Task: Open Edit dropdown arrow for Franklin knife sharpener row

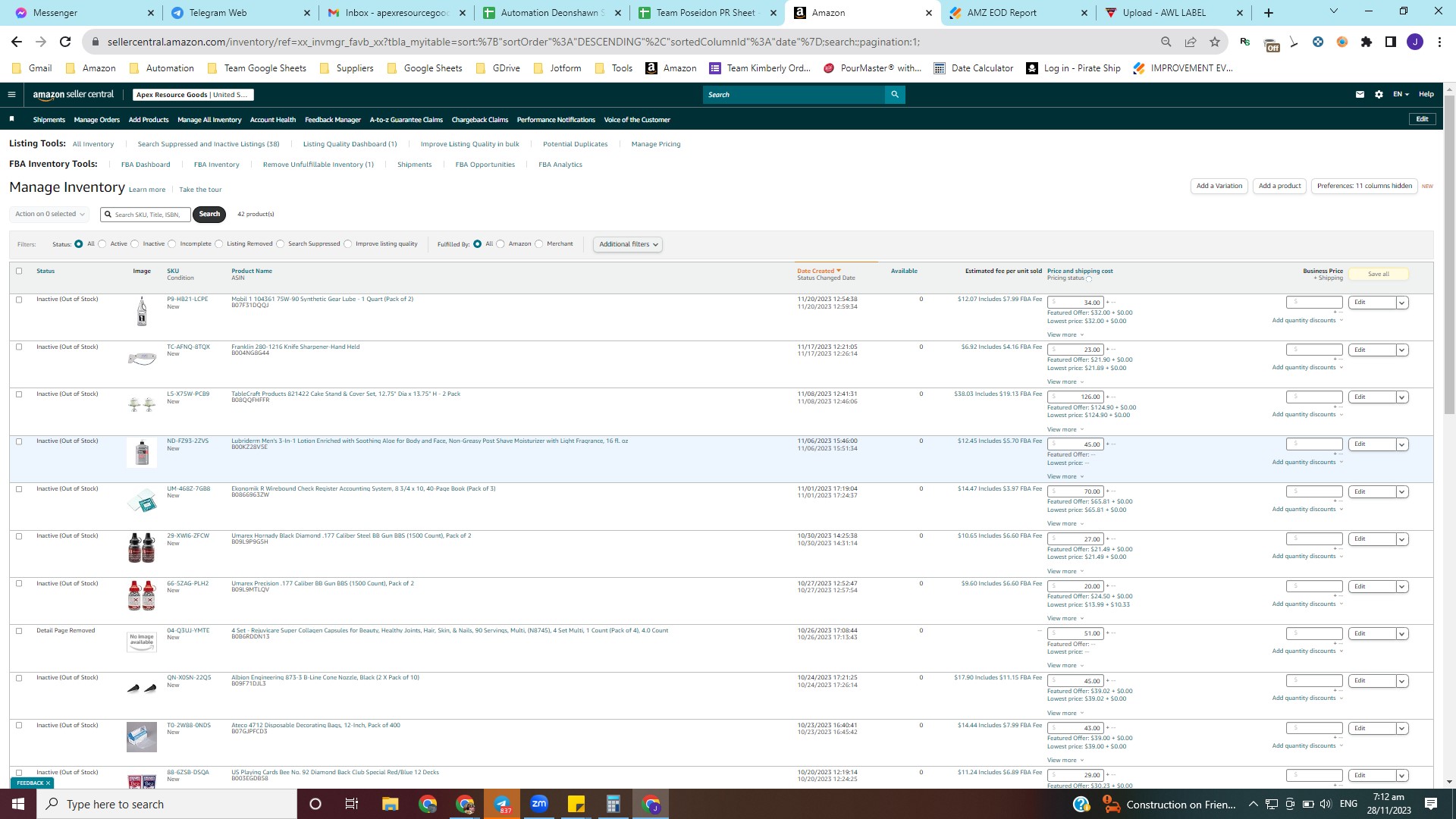Action: [x=1402, y=350]
